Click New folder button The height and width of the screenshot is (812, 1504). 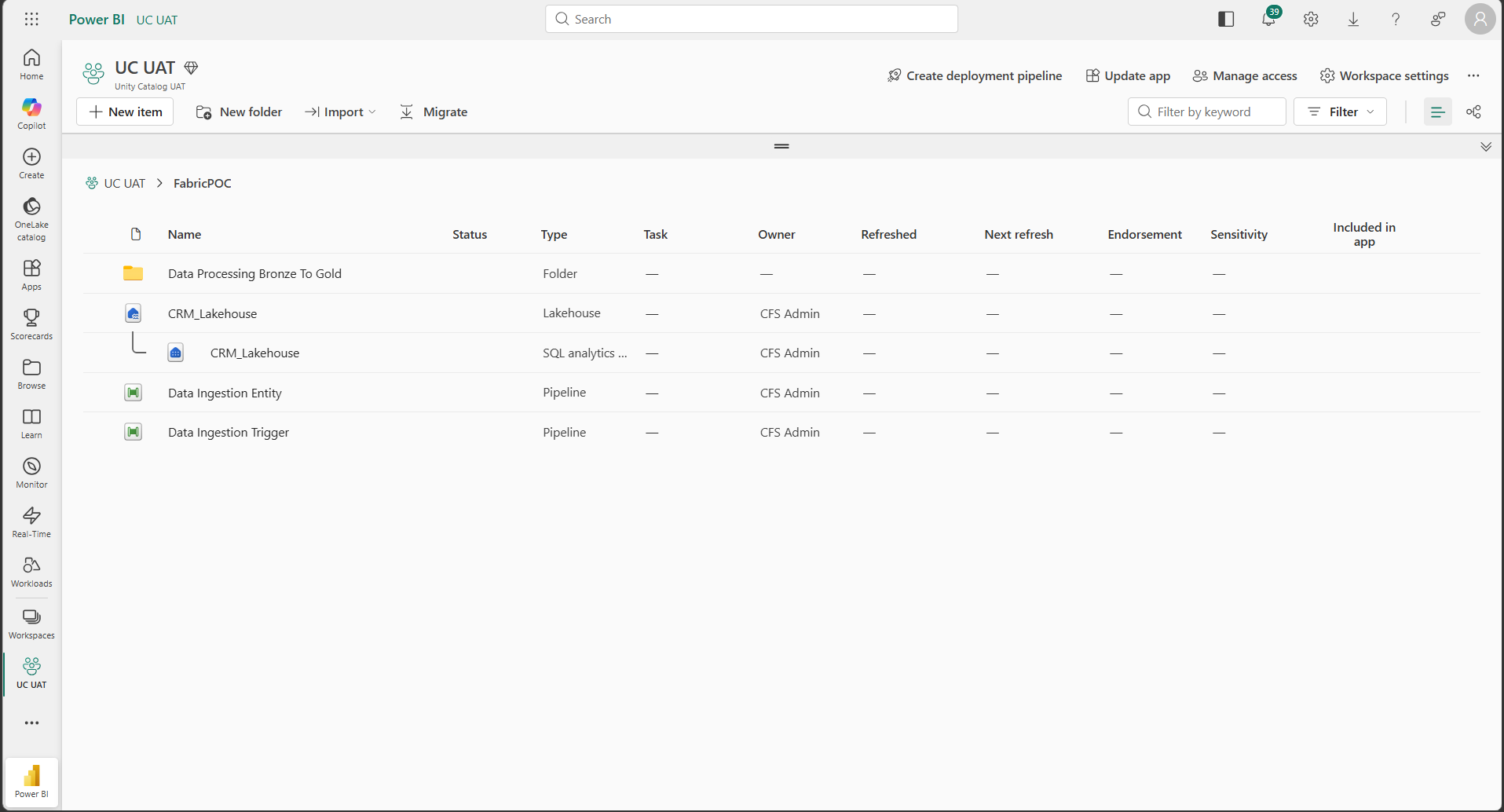(239, 112)
